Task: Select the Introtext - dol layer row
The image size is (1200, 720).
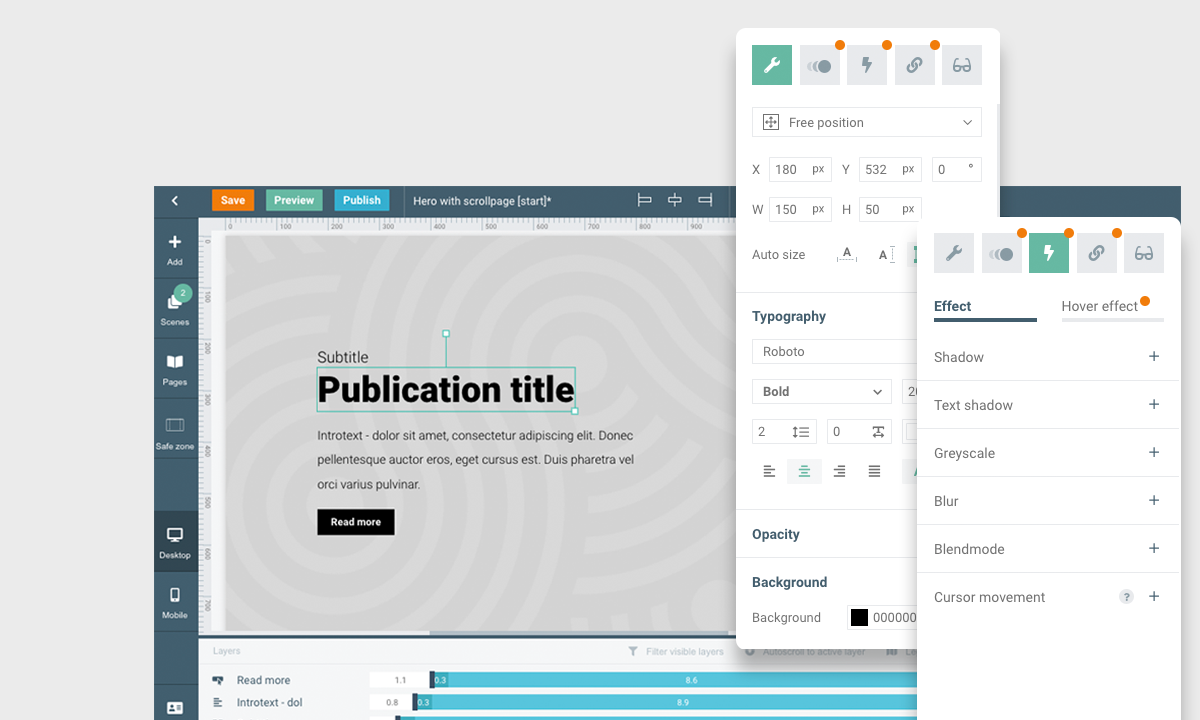Action: pos(269,703)
